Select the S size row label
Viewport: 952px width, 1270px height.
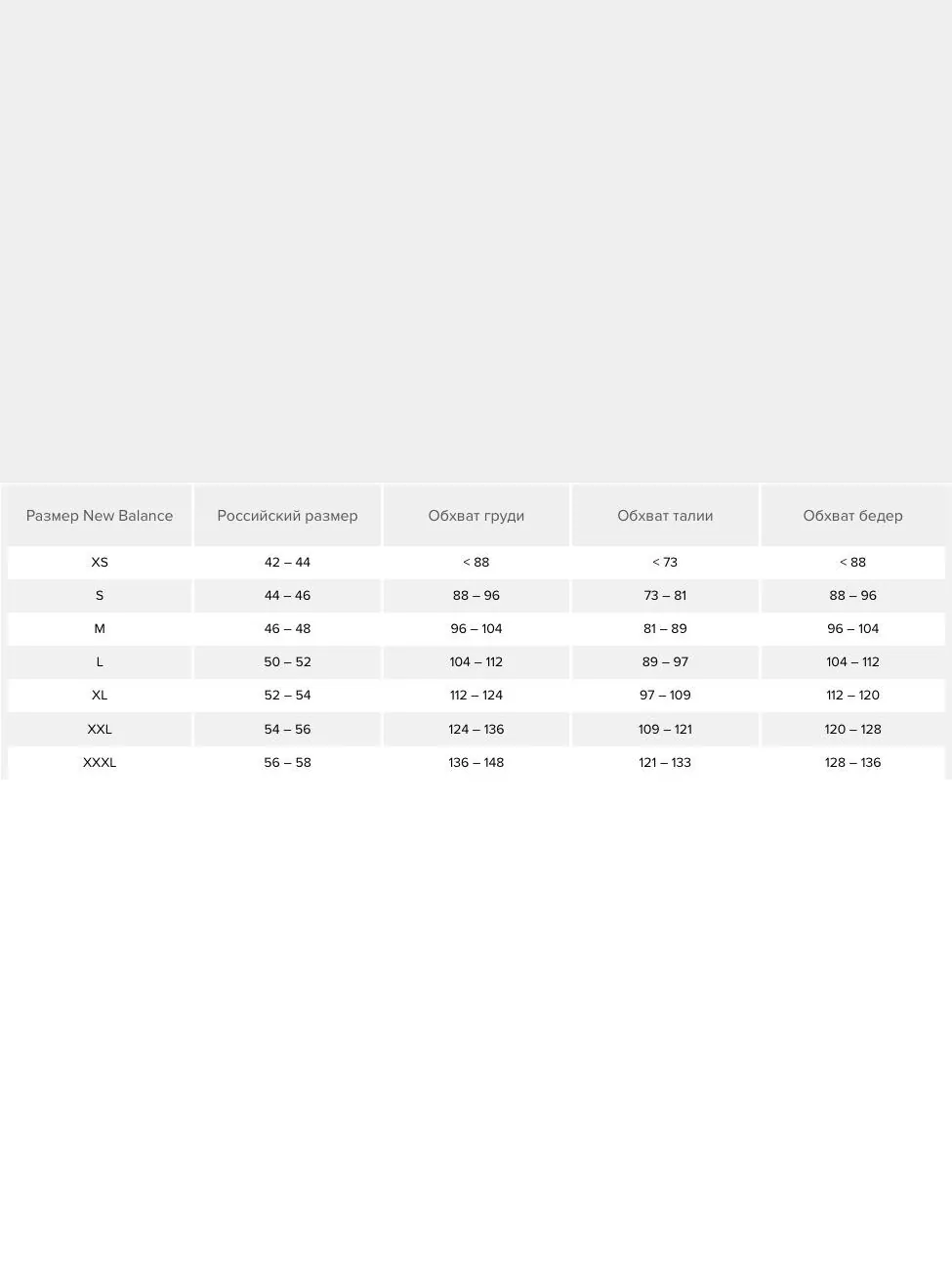100,596
